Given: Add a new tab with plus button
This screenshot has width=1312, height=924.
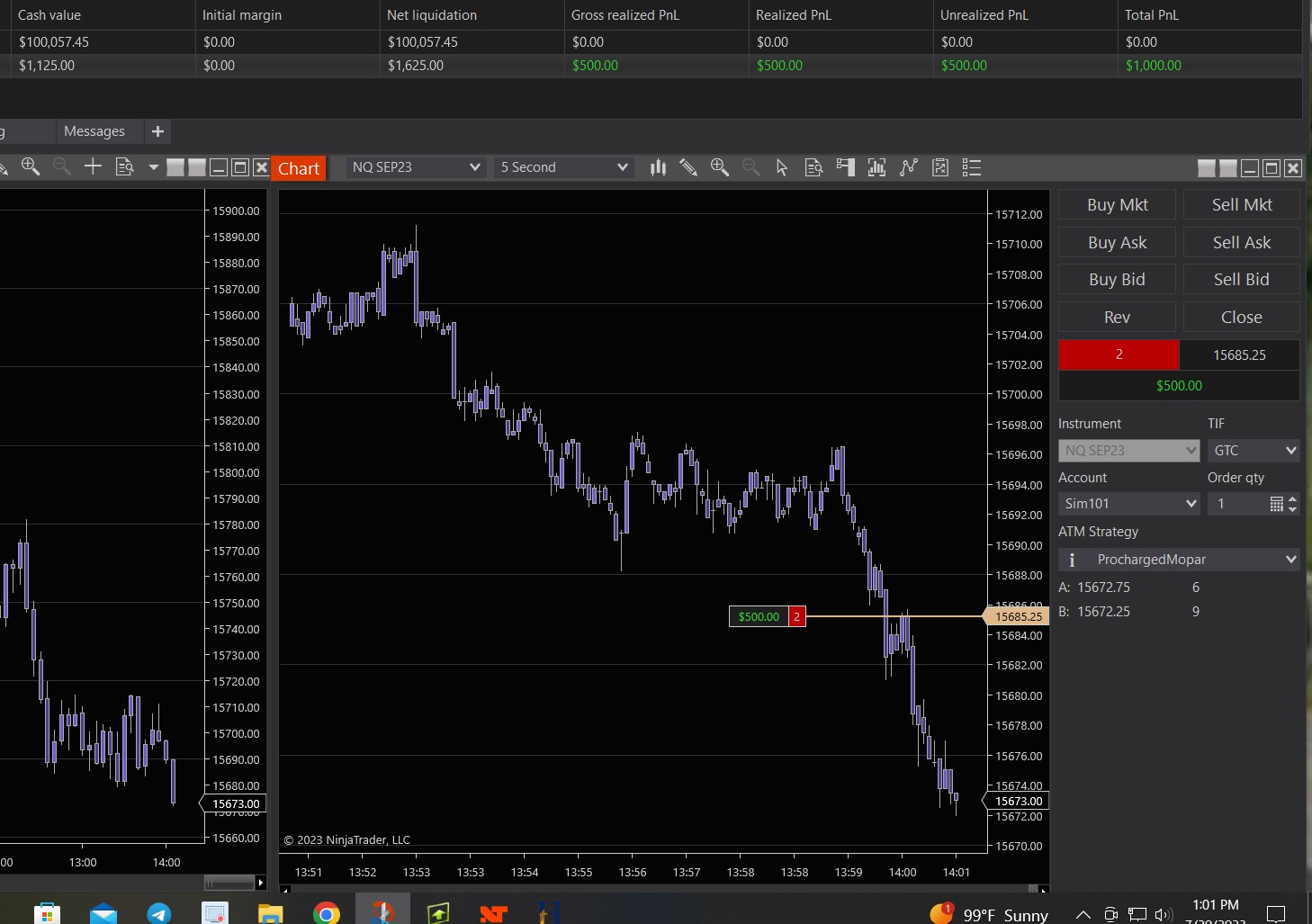Looking at the screenshot, I should coord(157,131).
